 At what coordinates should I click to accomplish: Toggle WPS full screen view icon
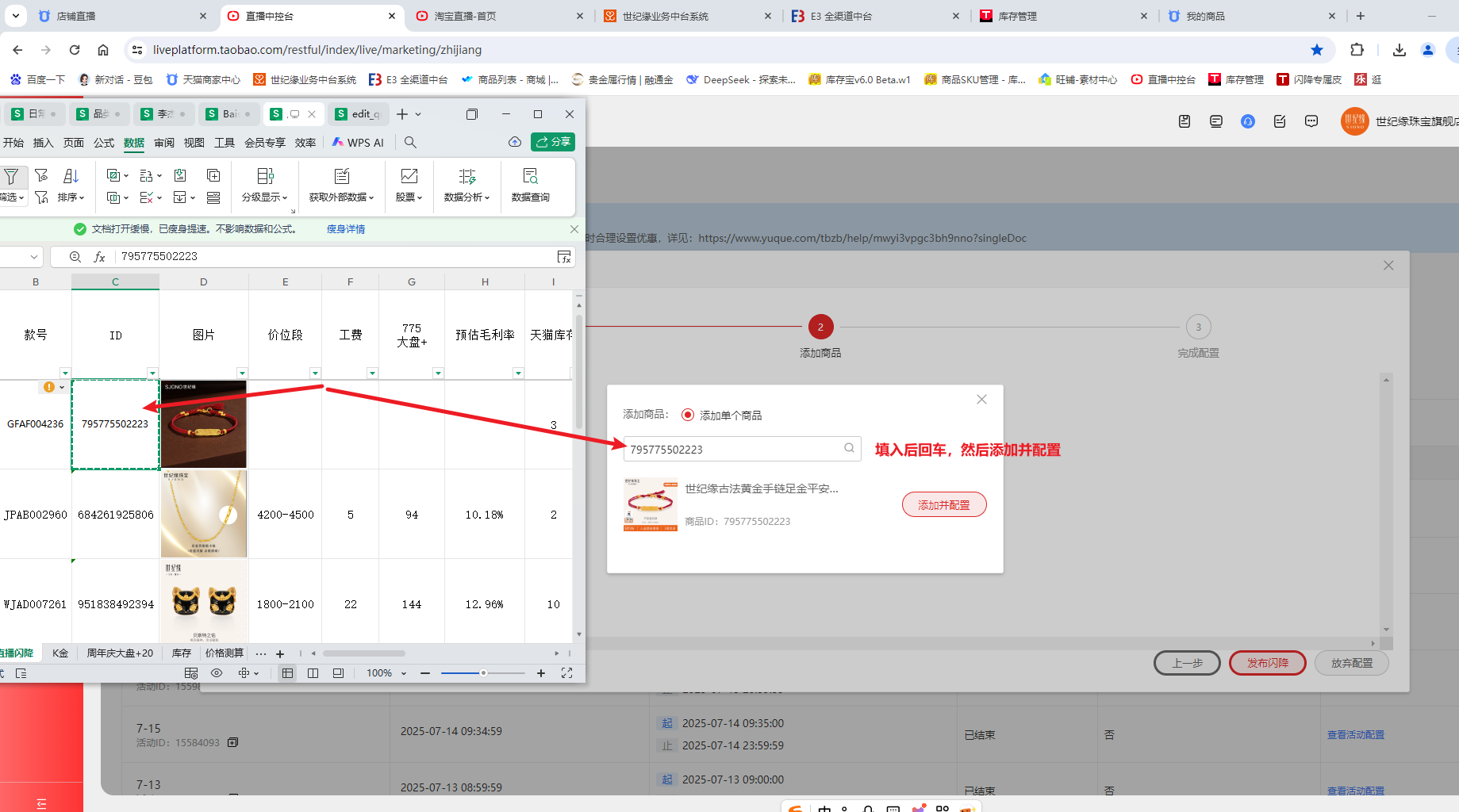point(566,673)
